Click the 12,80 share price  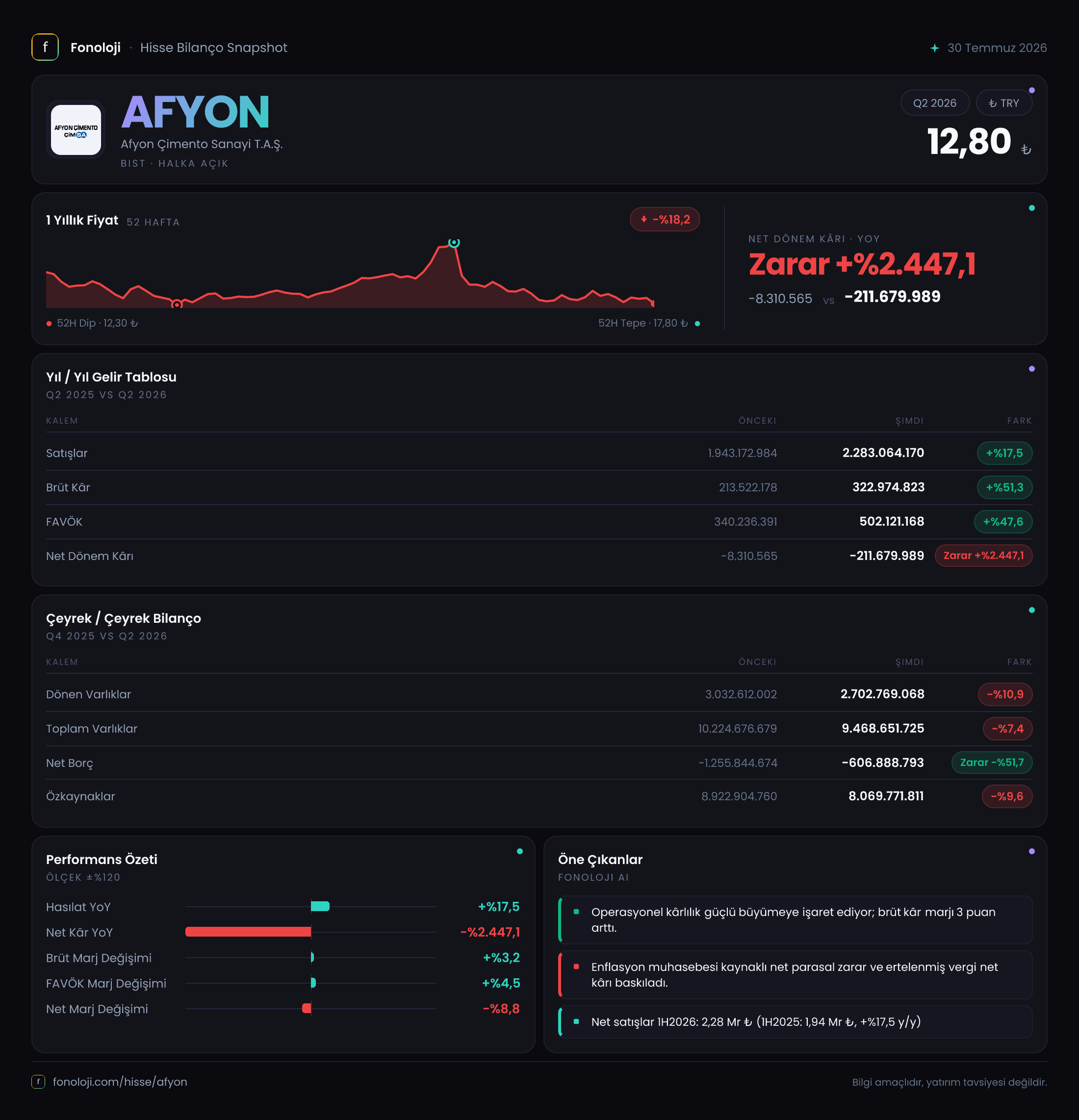[x=969, y=141]
